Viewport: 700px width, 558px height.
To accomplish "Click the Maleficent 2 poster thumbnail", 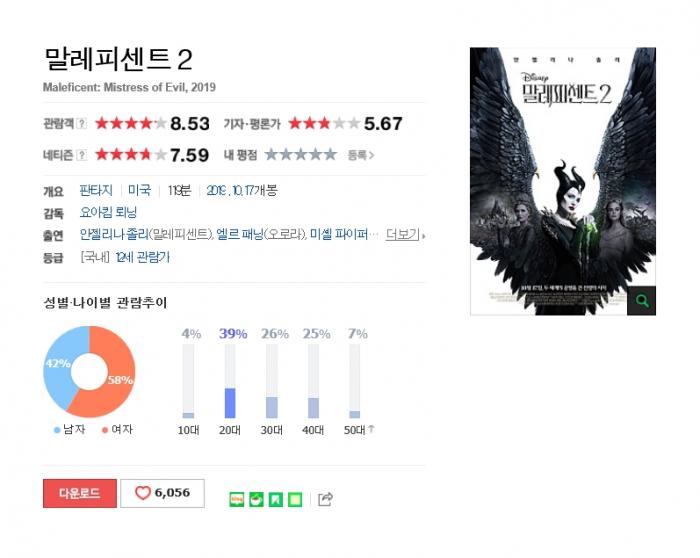I will click(x=562, y=181).
